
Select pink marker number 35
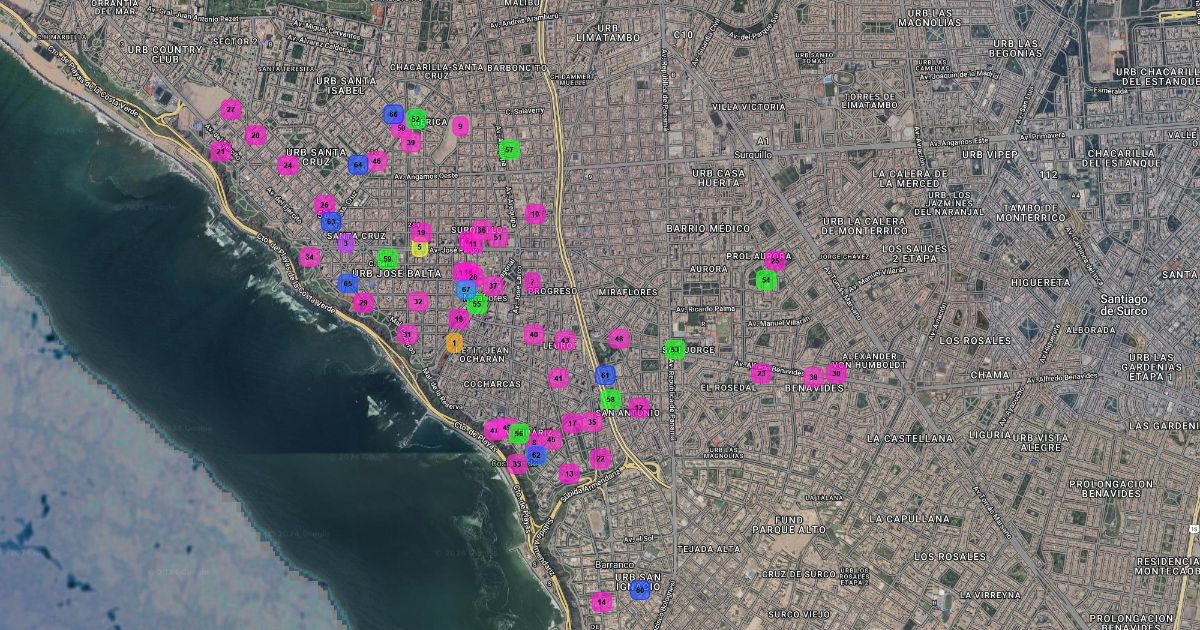pyautogui.click(x=592, y=423)
